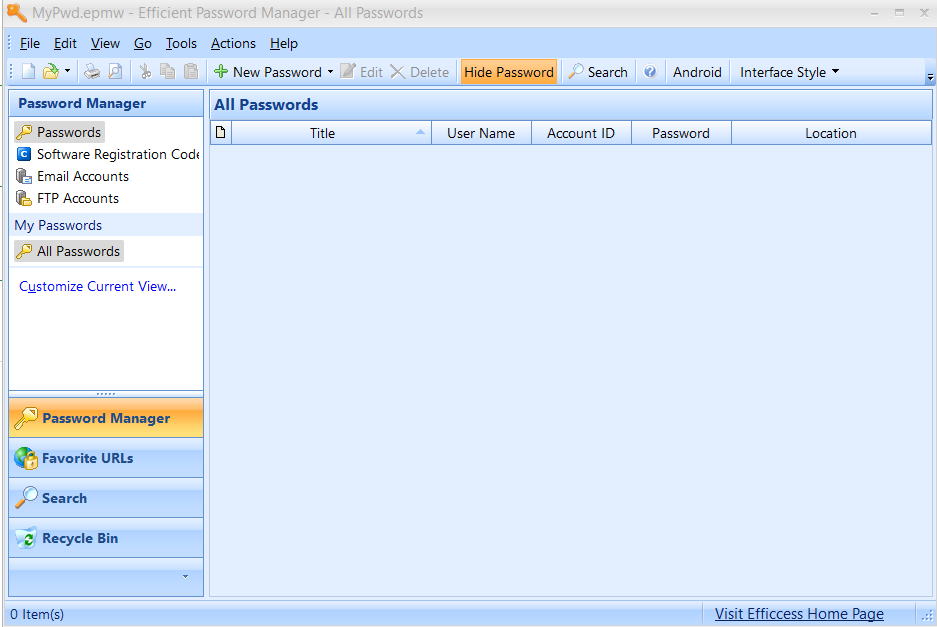Viewport: 937px width, 627px height.
Task: Click the Recycle Bin icon
Action: tap(26, 538)
